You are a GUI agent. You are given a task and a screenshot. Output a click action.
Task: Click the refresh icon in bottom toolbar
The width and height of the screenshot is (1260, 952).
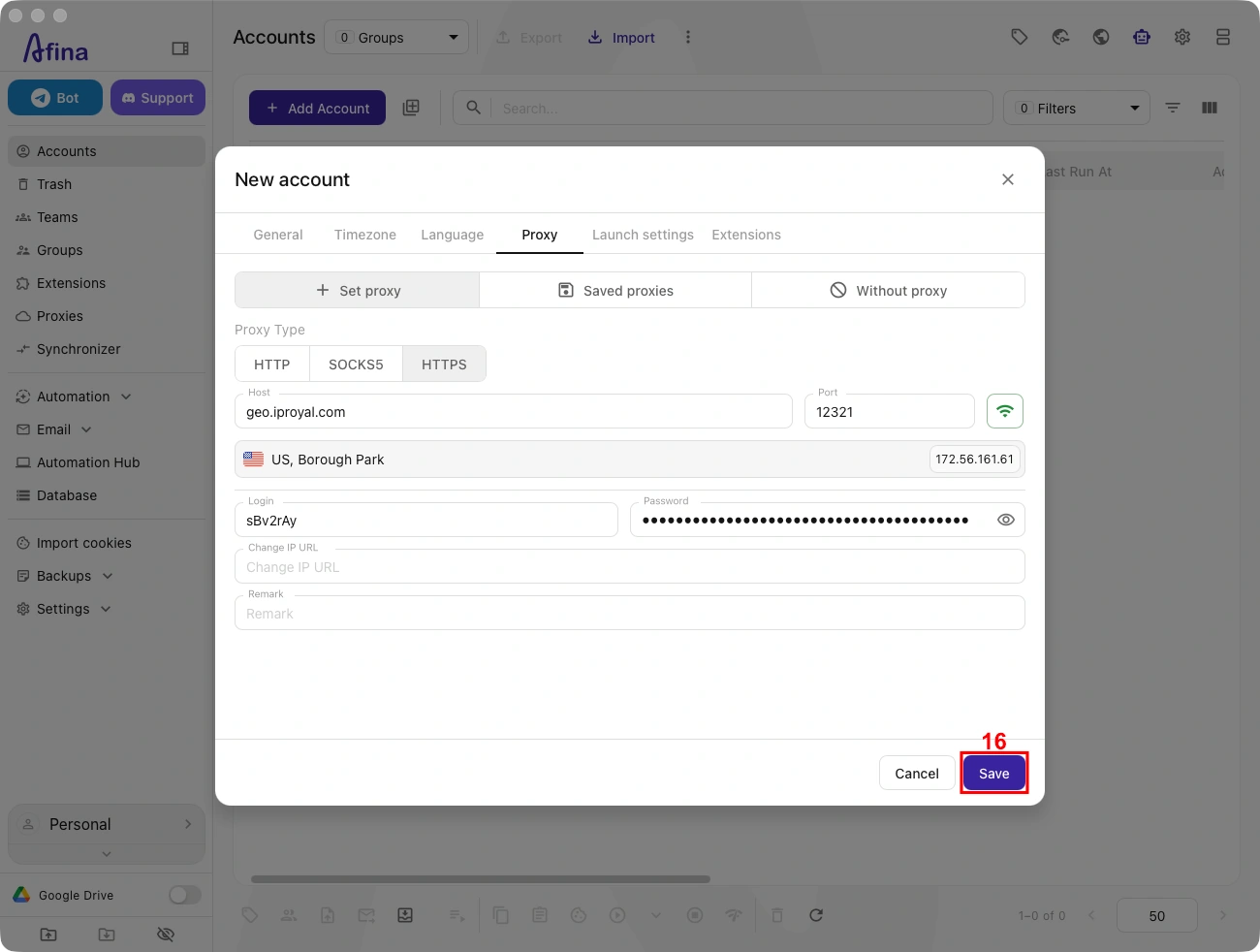click(x=816, y=915)
